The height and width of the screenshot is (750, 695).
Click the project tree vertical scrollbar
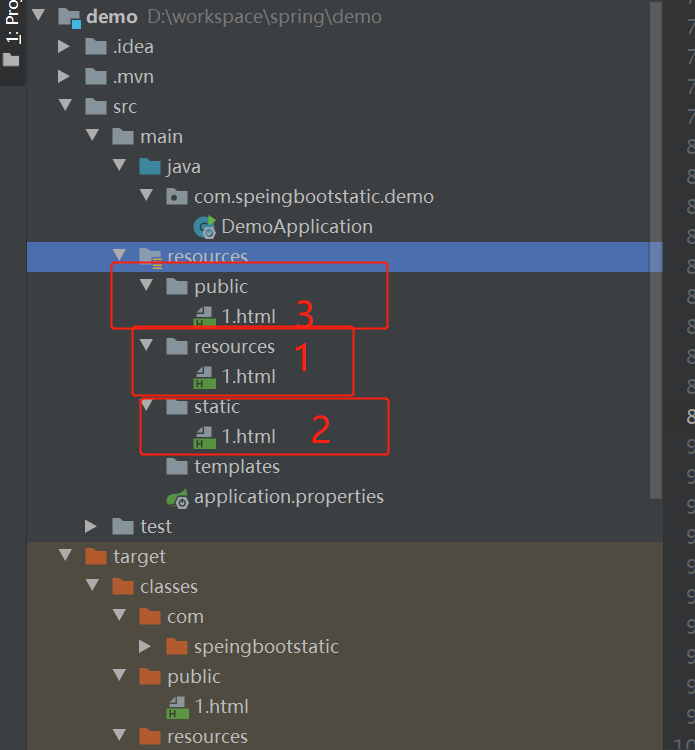coord(656,251)
